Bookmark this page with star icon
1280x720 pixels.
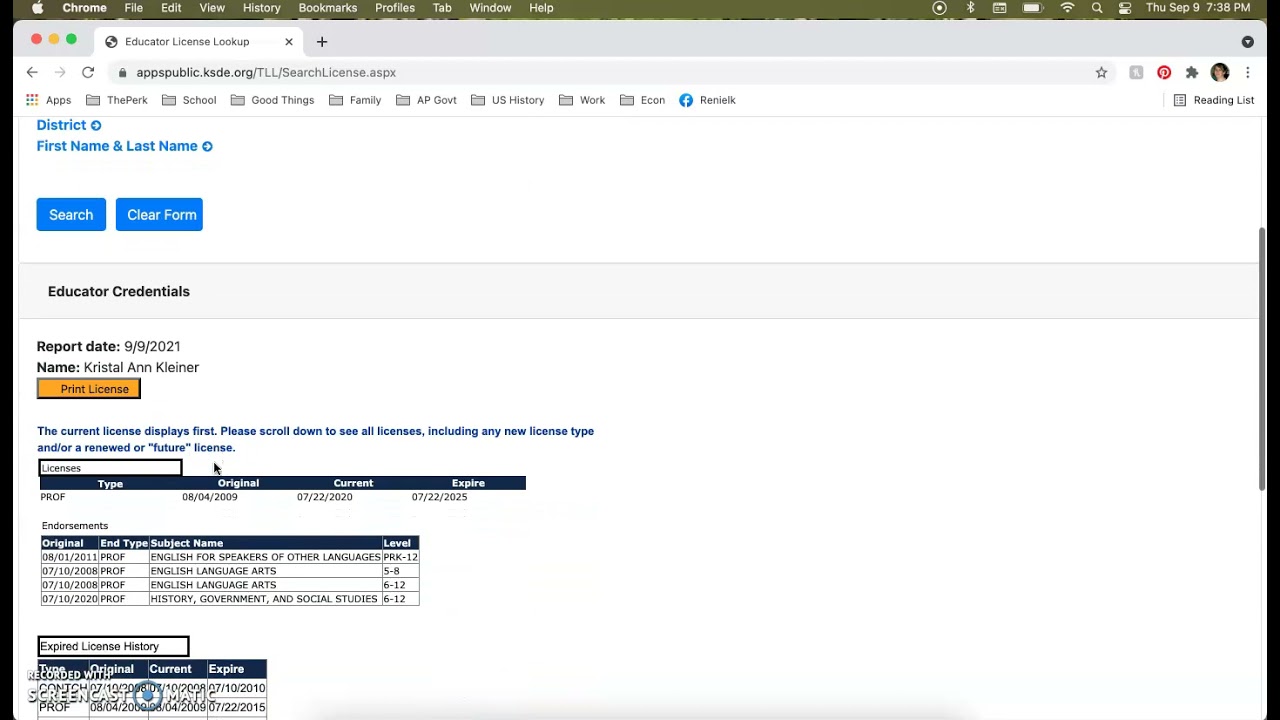coord(1101,72)
